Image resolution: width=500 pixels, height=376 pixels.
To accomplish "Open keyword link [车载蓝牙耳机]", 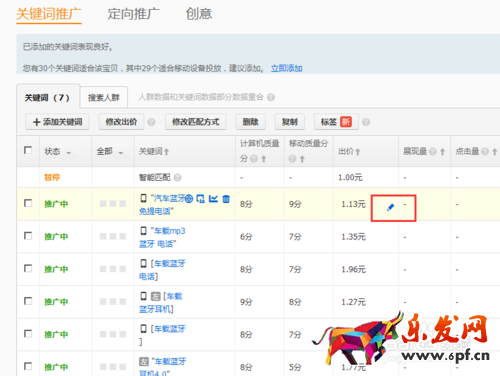I will [x=161, y=303].
